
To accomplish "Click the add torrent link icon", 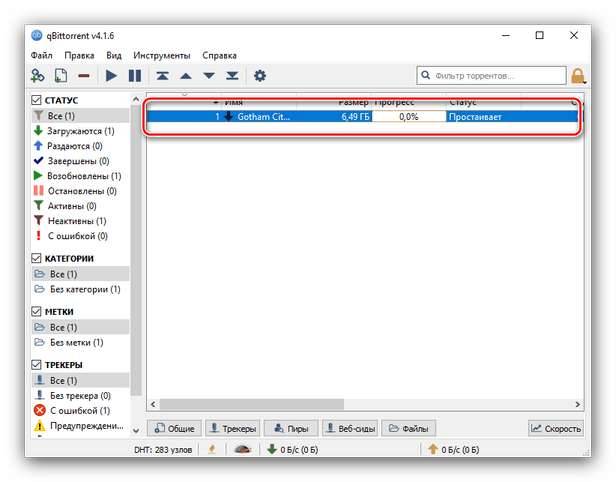I will 37,76.
